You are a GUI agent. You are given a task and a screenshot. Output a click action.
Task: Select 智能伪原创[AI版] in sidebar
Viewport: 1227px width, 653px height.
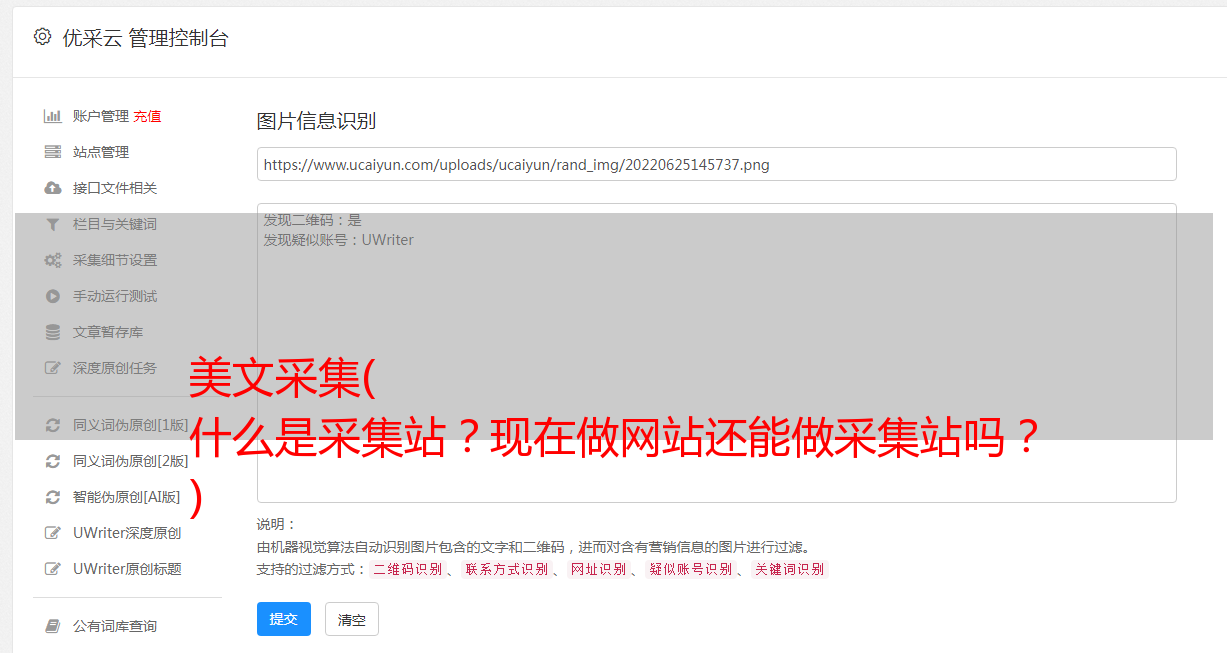coord(127,497)
